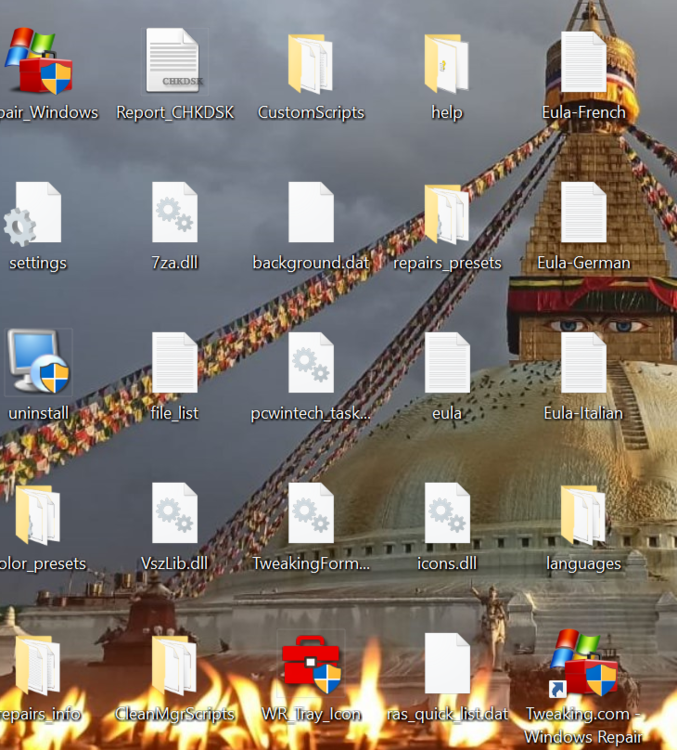Screen dimensions: 677x750
Task: Click the "Eula-French" file name label
Action: (x=583, y=113)
